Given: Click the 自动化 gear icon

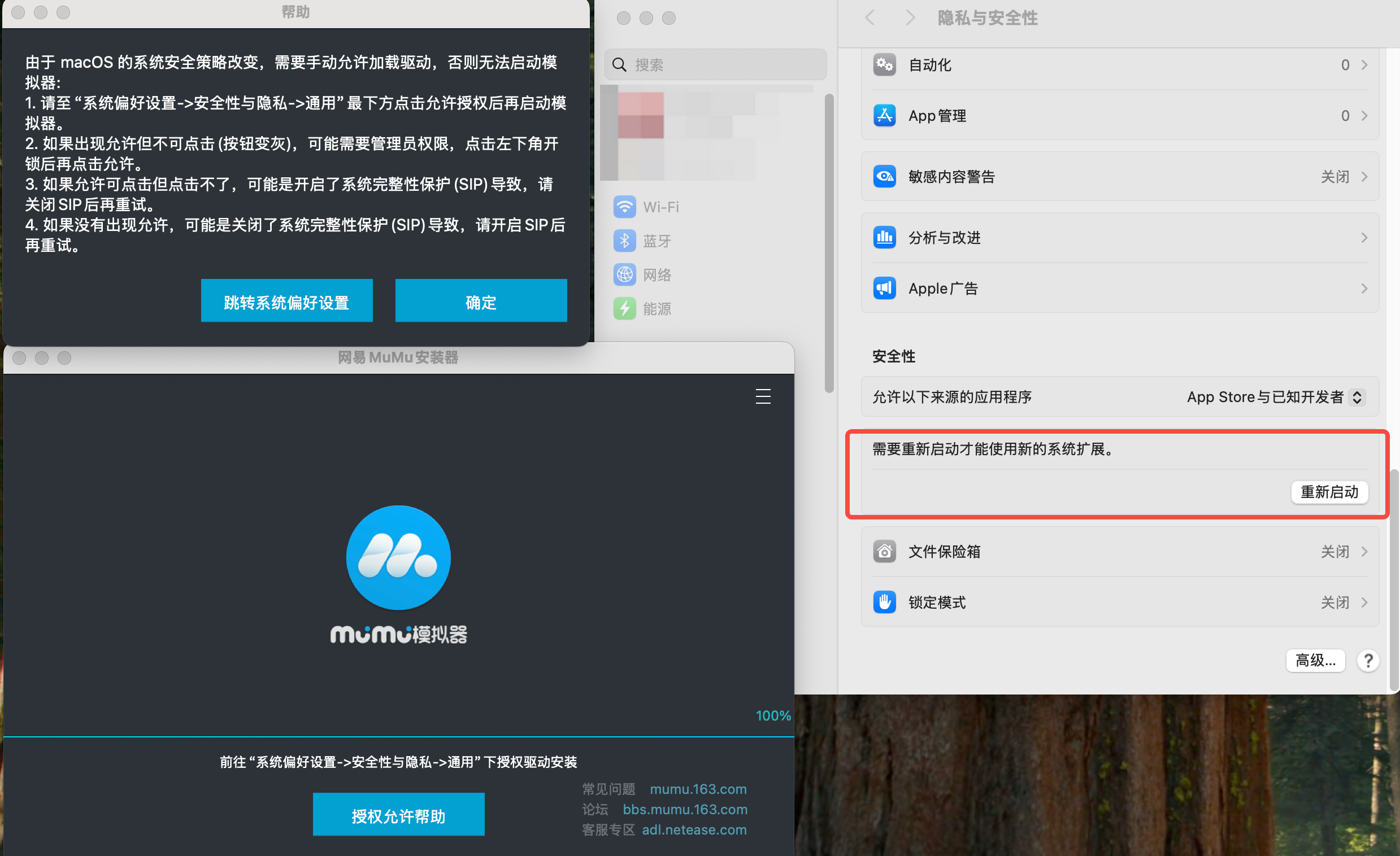Looking at the screenshot, I should coord(884,65).
